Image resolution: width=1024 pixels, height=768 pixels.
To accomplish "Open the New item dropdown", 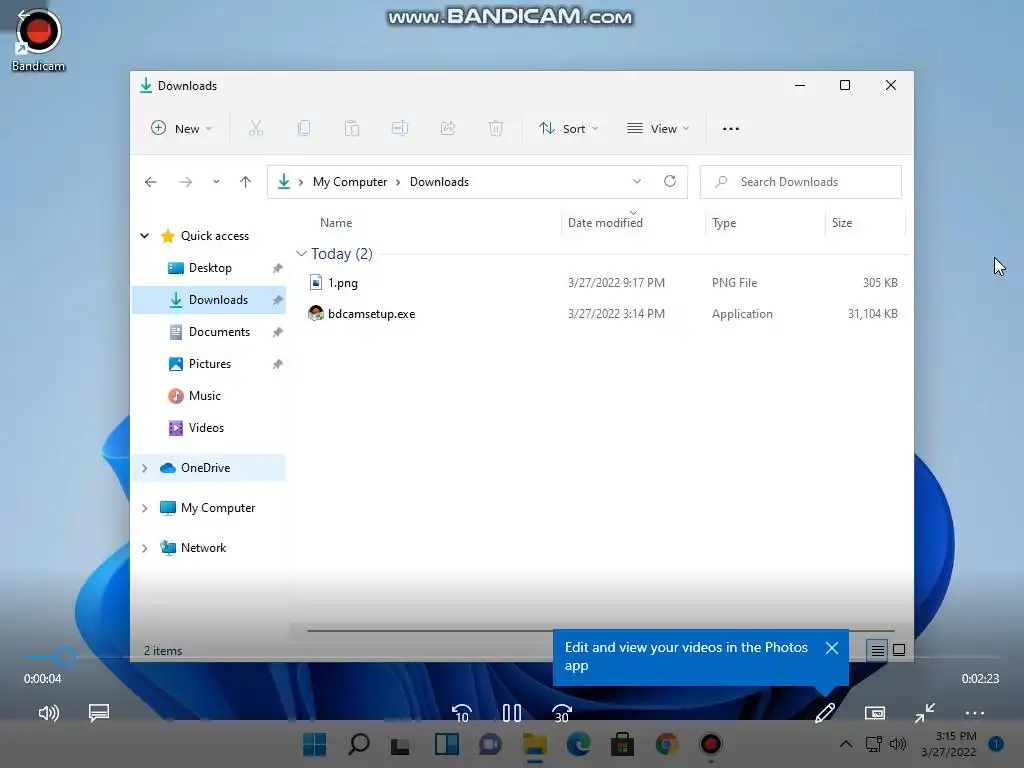I will (182, 129).
